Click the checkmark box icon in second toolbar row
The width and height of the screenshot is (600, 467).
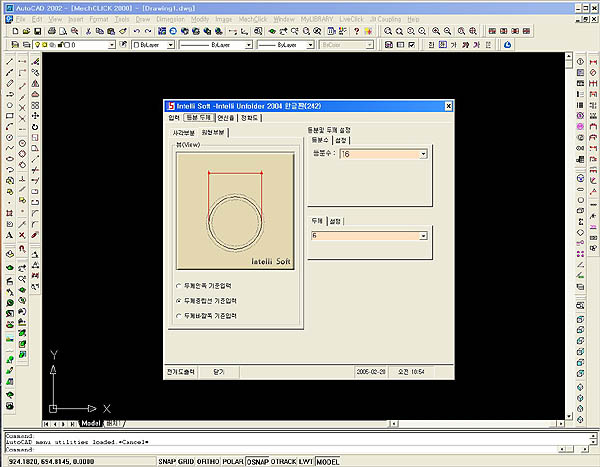pos(411,45)
